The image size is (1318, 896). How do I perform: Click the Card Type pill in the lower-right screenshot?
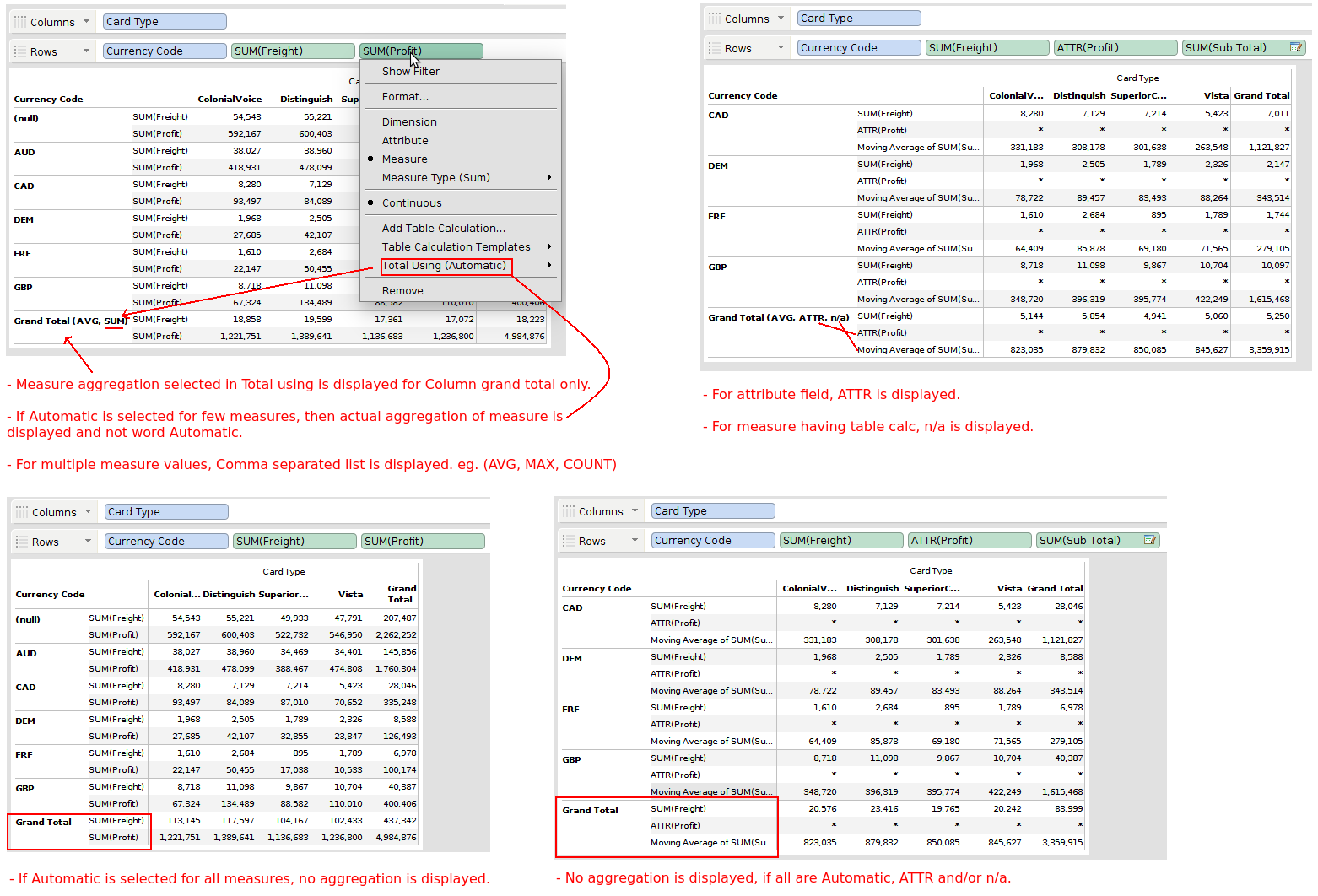pyautogui.click(x=713, y=511)
